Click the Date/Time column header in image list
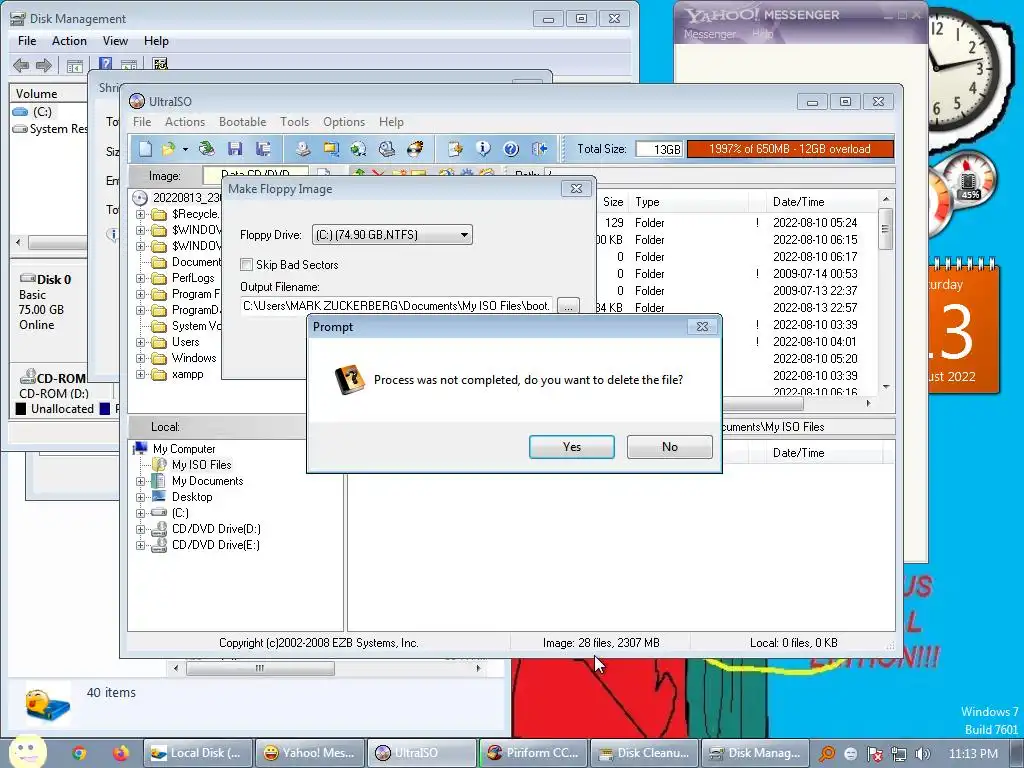 click(823, 202)
